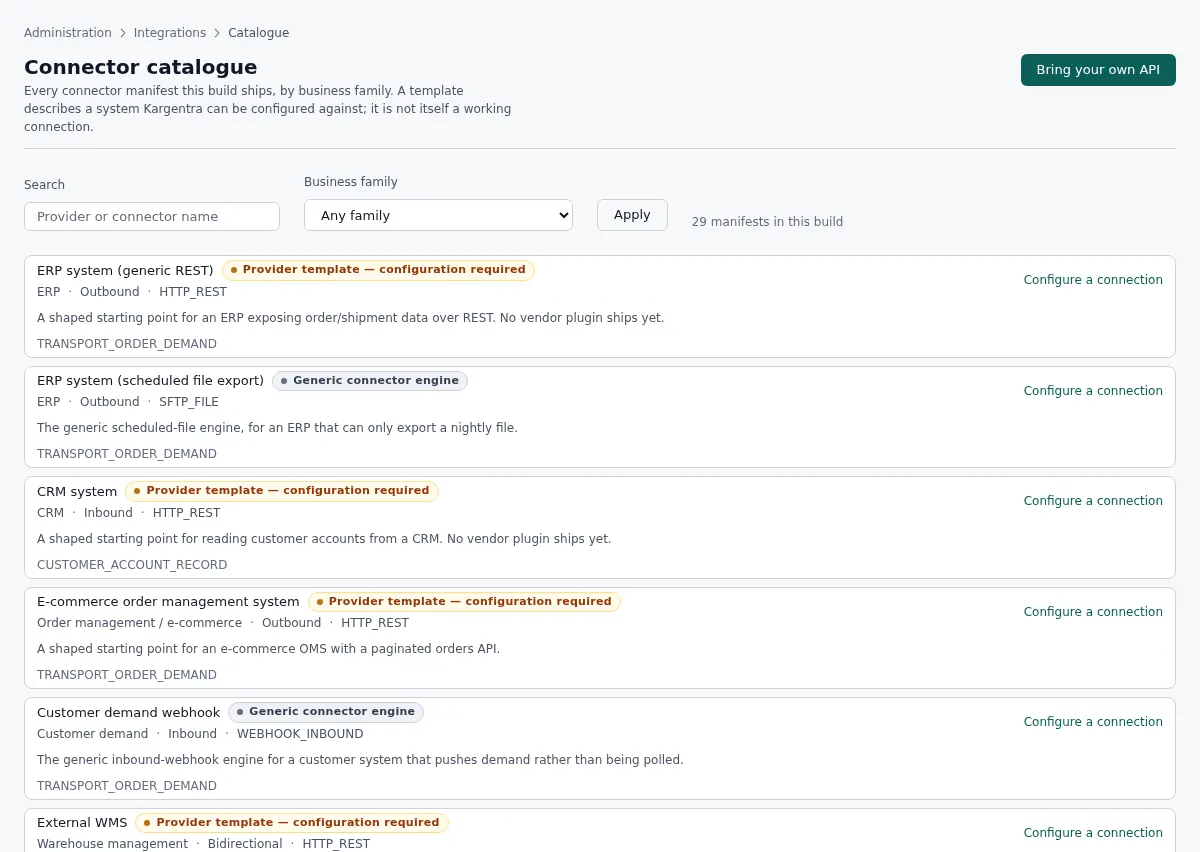Configure a connection for External WMS
1200x852 pixels.
tap(1093, 833)
